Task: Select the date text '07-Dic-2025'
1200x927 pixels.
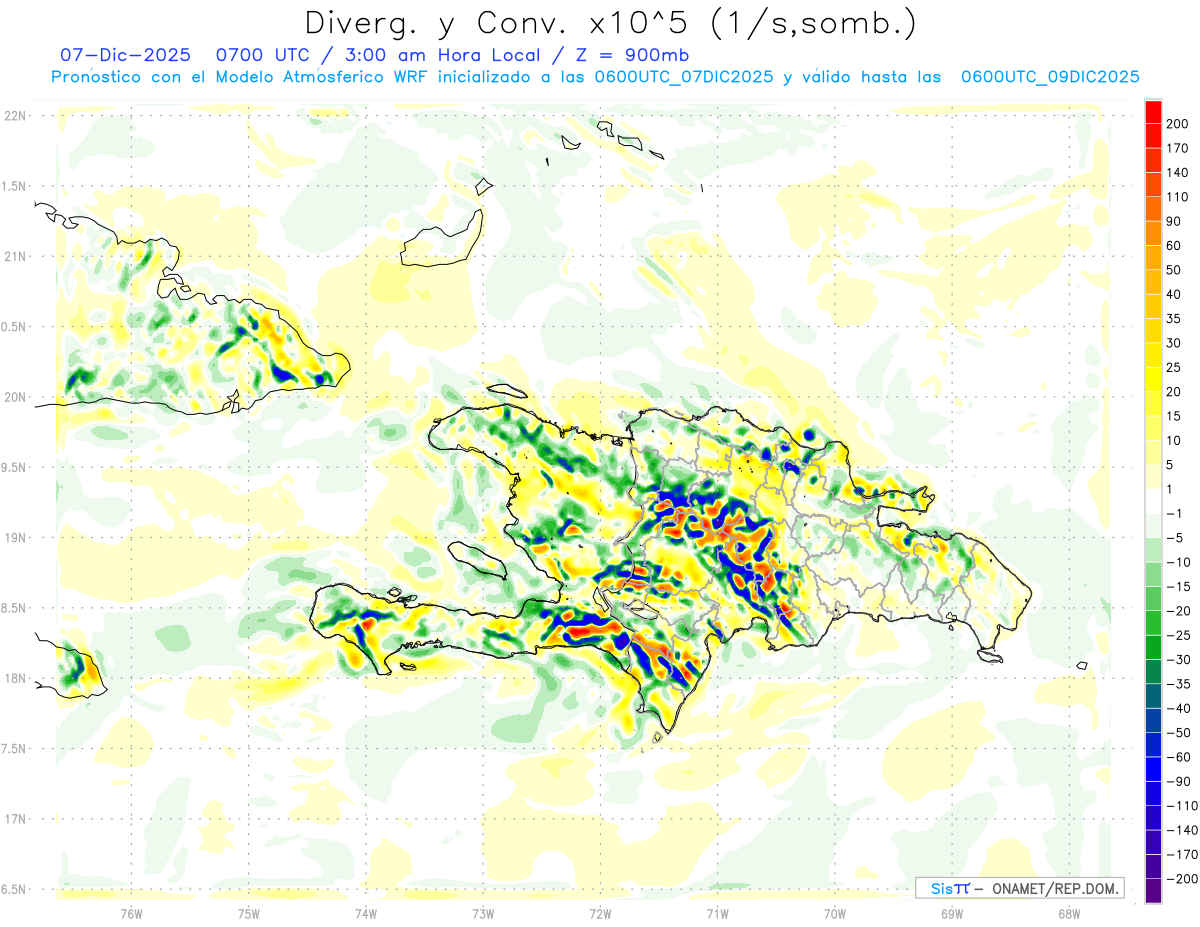Action: click(x=123, y=55)
